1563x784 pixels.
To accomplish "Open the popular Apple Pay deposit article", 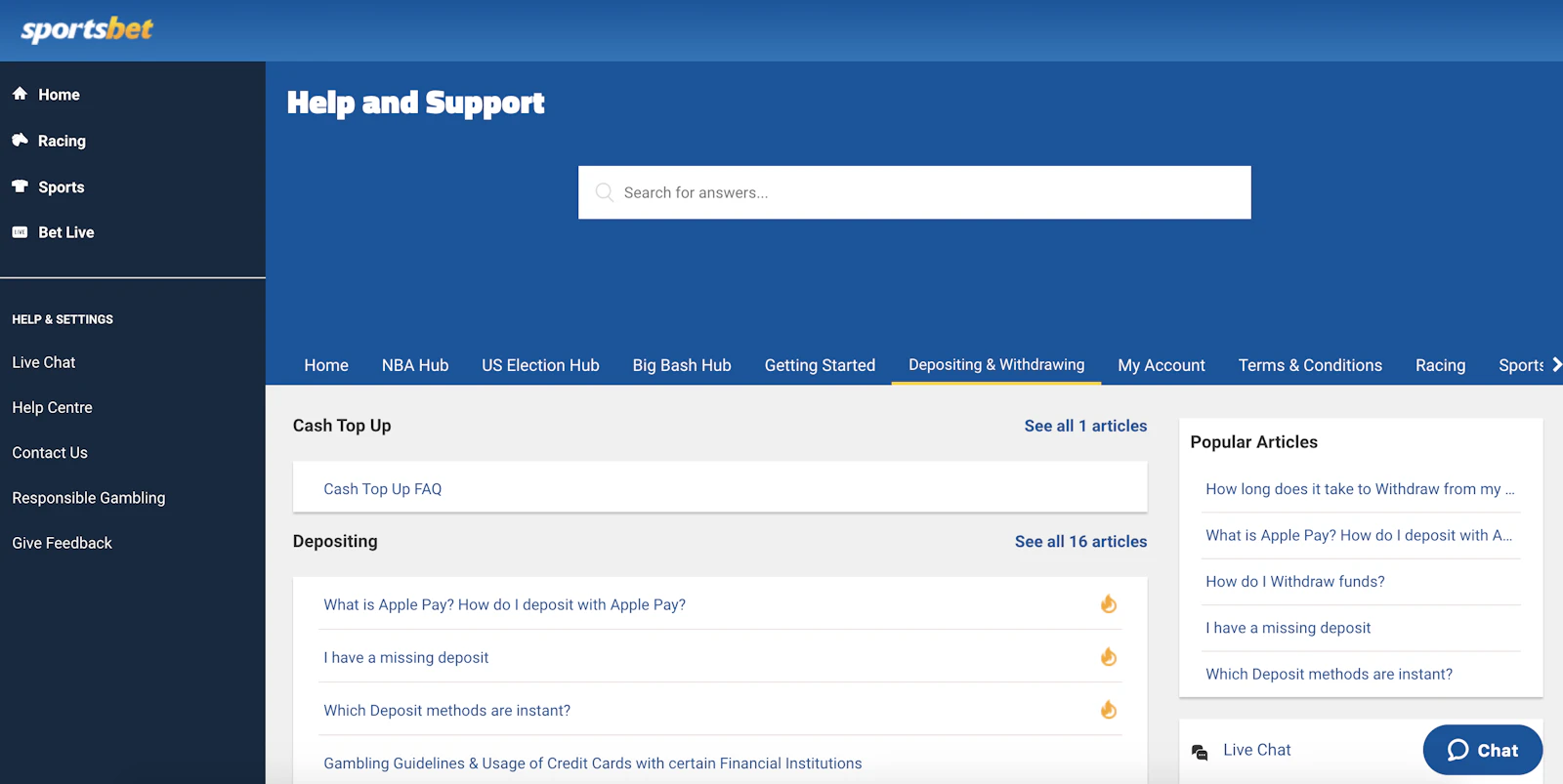I will (1359, 535).
